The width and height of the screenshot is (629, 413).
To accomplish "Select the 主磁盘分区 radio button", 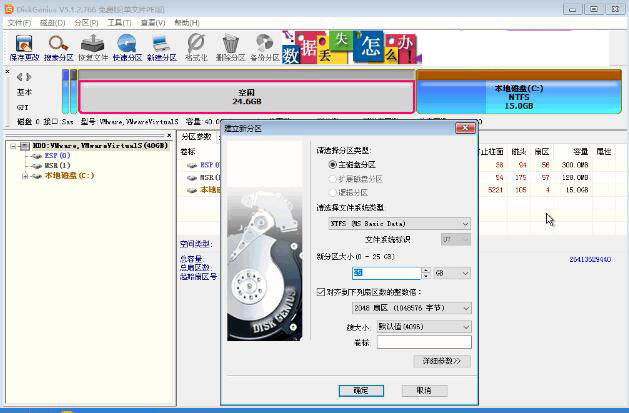I will tap(332, 164).
